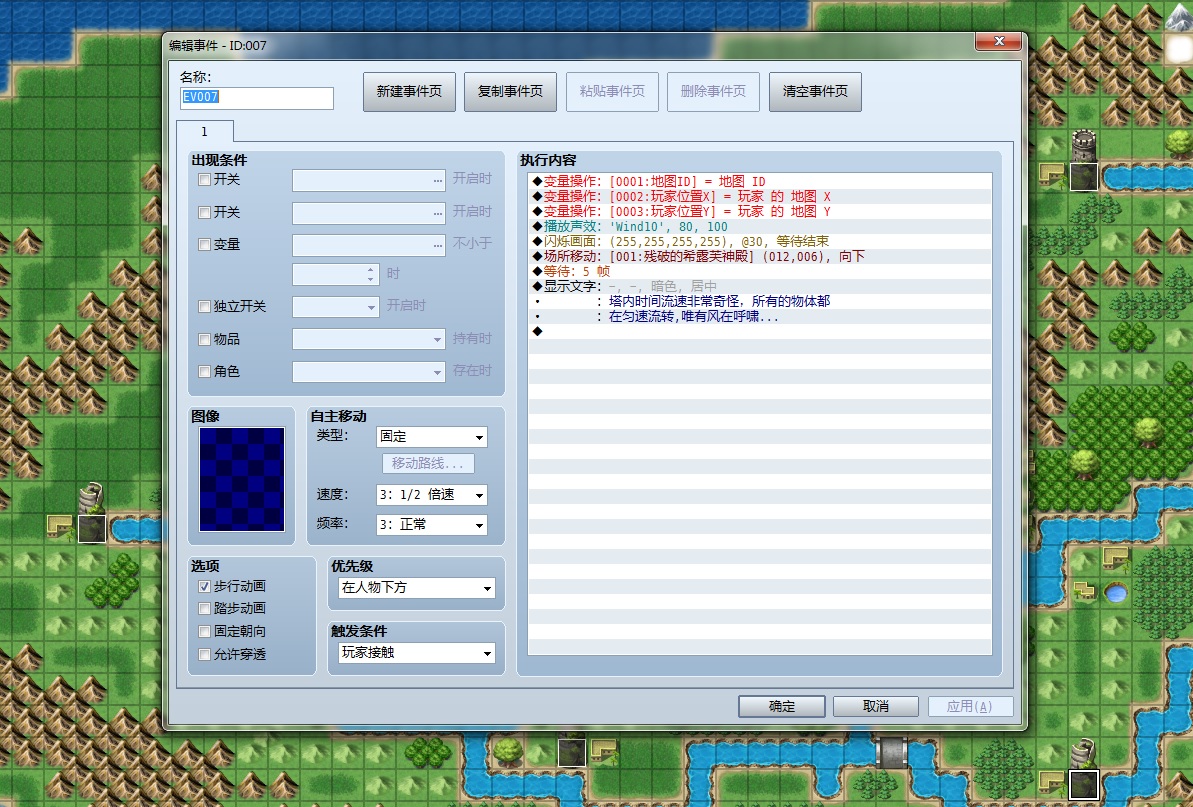Viewport: 1193px width, 807px height.
Task: Expand the 频率 dropdown
Action: click(431, 525)
